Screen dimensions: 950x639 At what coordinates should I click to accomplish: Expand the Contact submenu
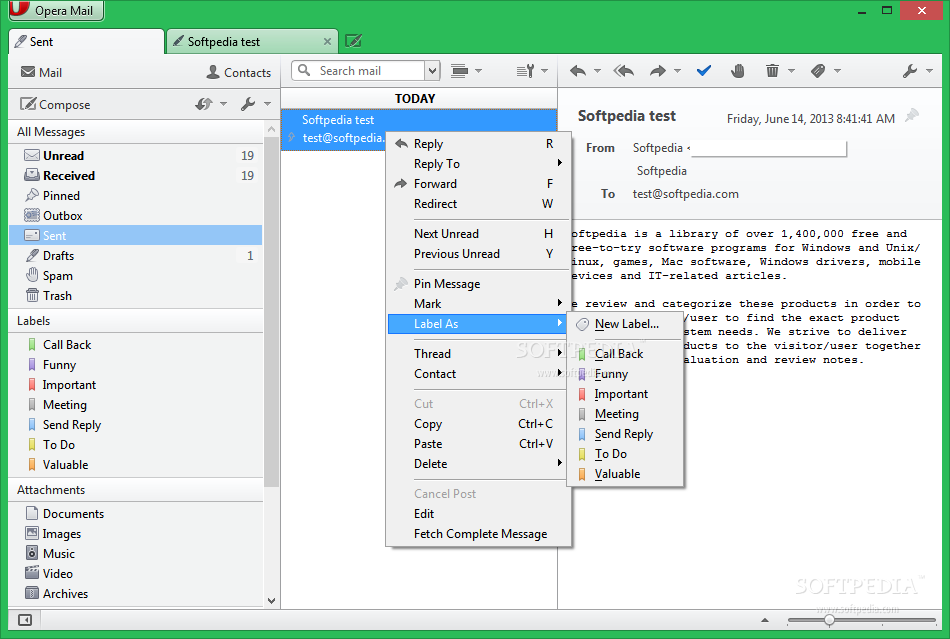click(x=479, y=374)
